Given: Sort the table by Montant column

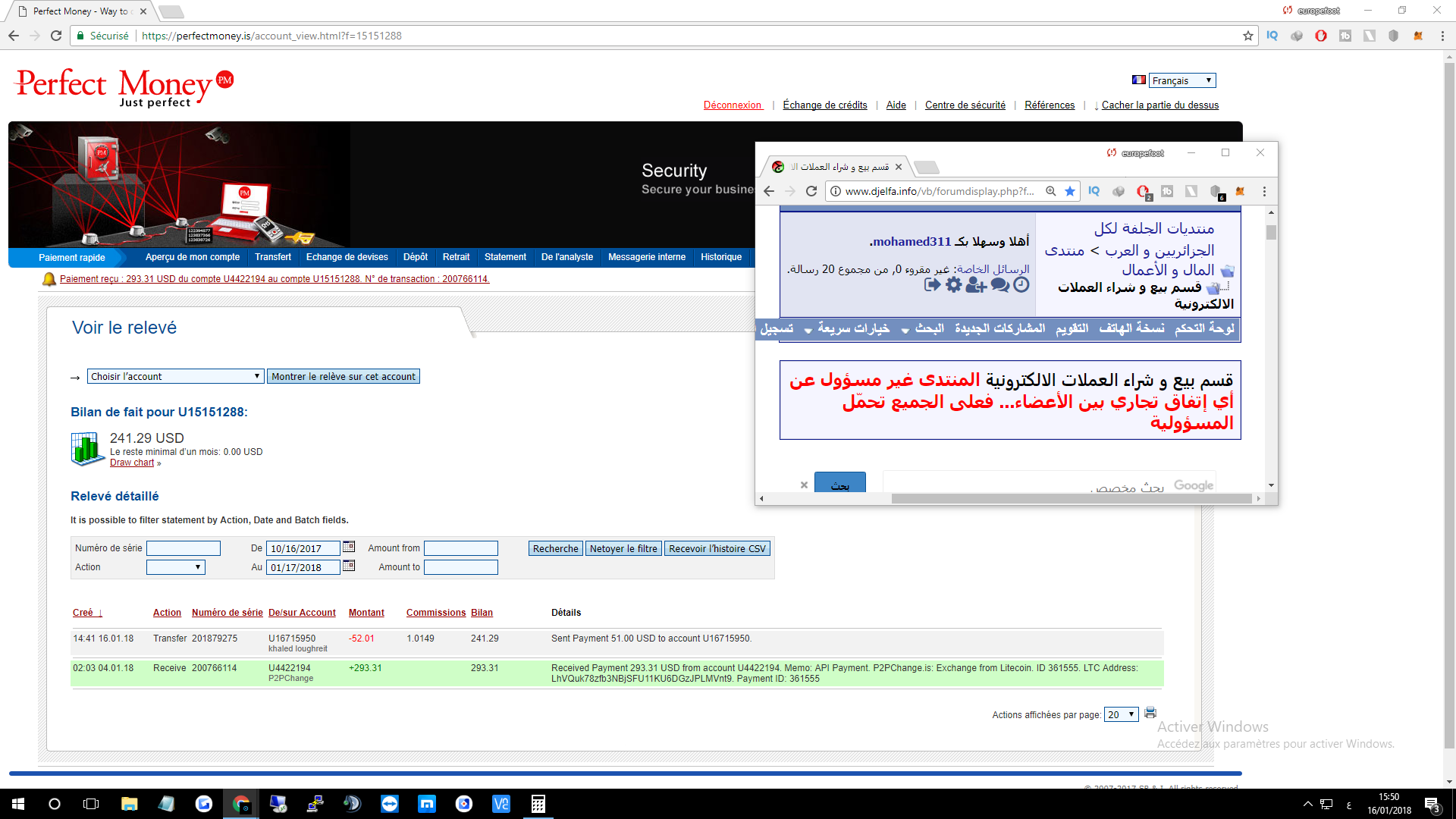Looking at the screenshot, I should (x=366, y=613).
